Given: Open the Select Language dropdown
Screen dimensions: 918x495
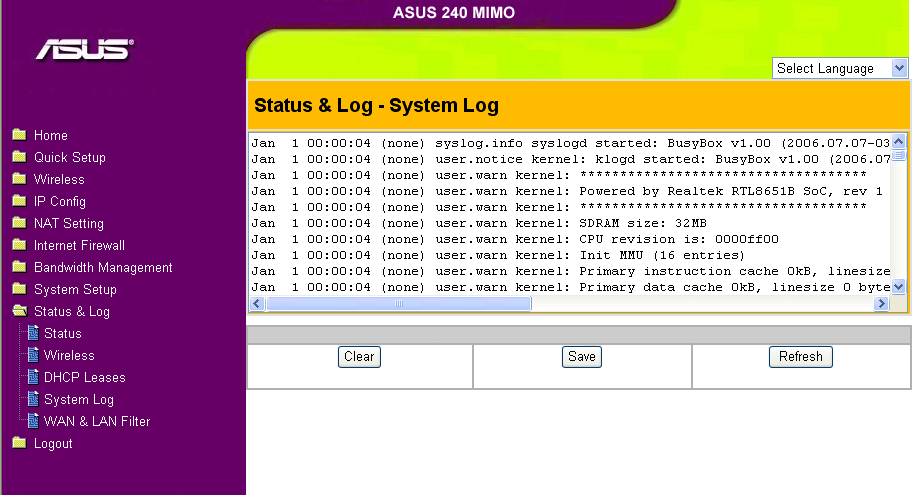Looking at the screenshot, I should coord(840,69).
